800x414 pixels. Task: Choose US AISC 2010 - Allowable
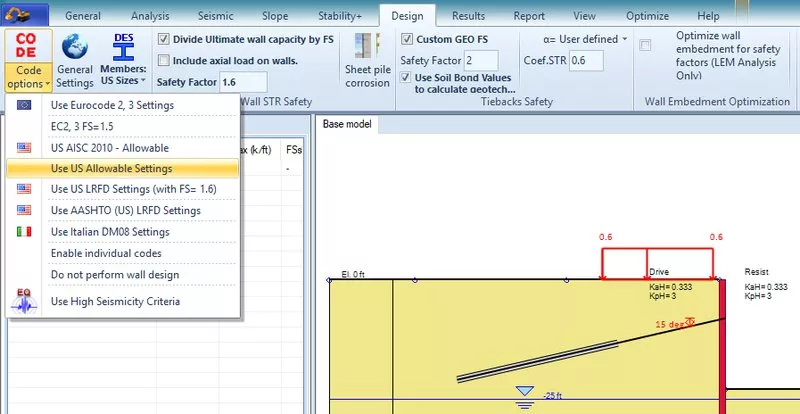point(122,148)
